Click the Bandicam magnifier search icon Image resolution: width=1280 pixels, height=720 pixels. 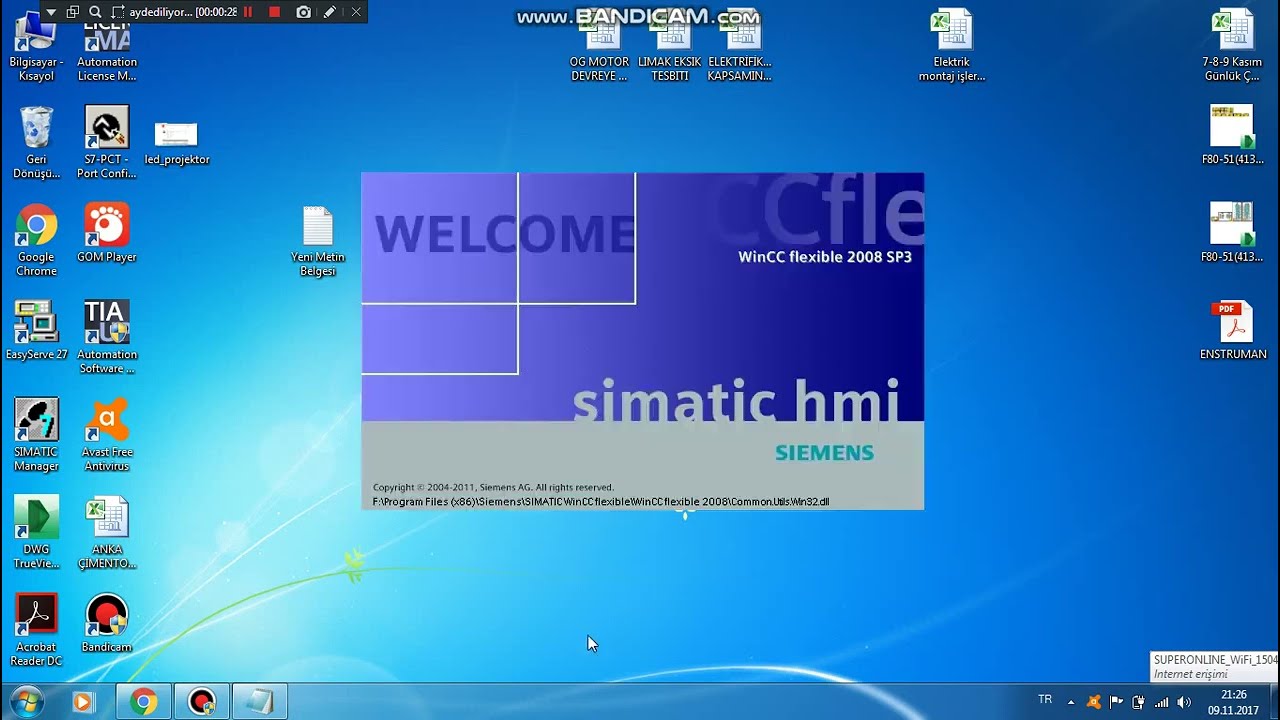95,12
